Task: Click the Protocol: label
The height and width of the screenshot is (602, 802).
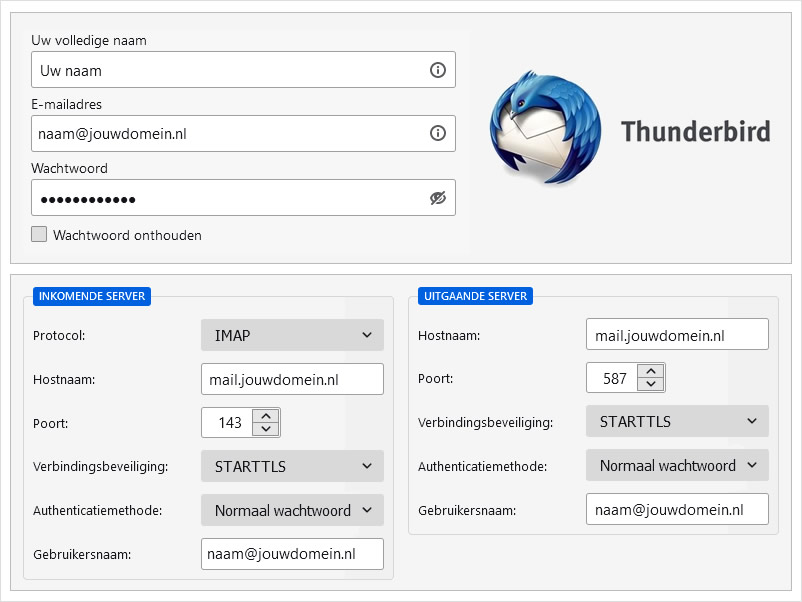Action: click(59, 336)
